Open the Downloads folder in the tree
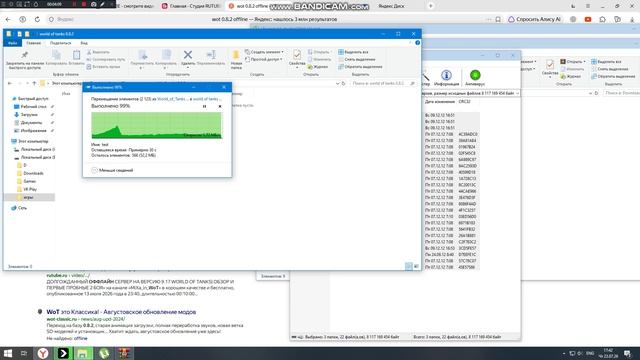Viewport: 640px width, 360px height. click(x=33, y=173)
